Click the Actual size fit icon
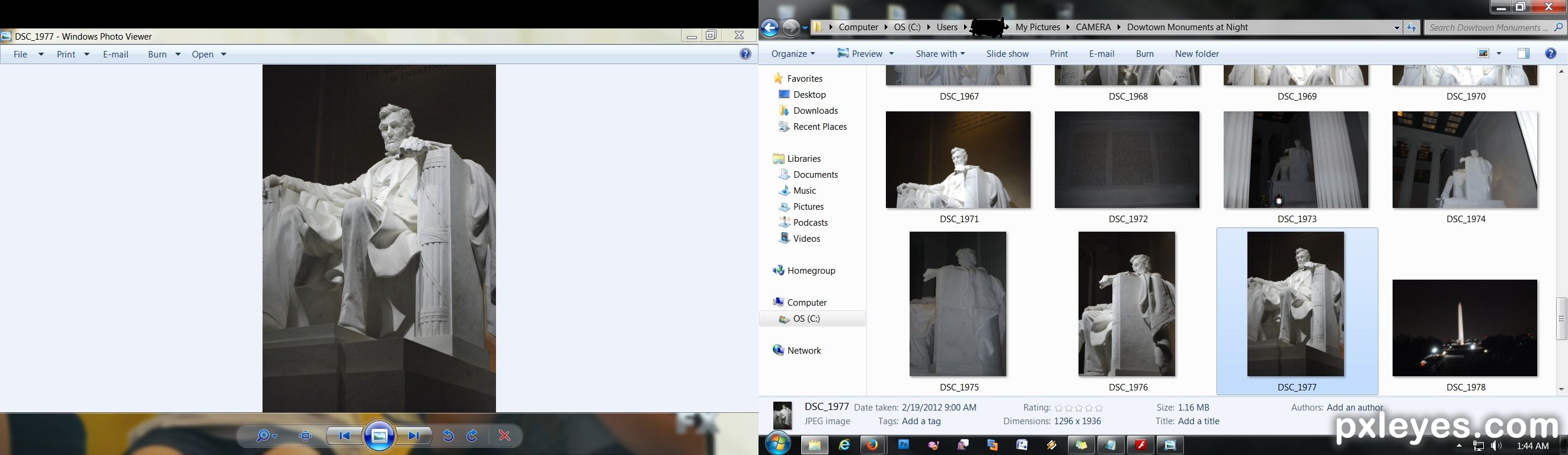Viewport: 1568px width, 455px height. (x=306, y=435)
